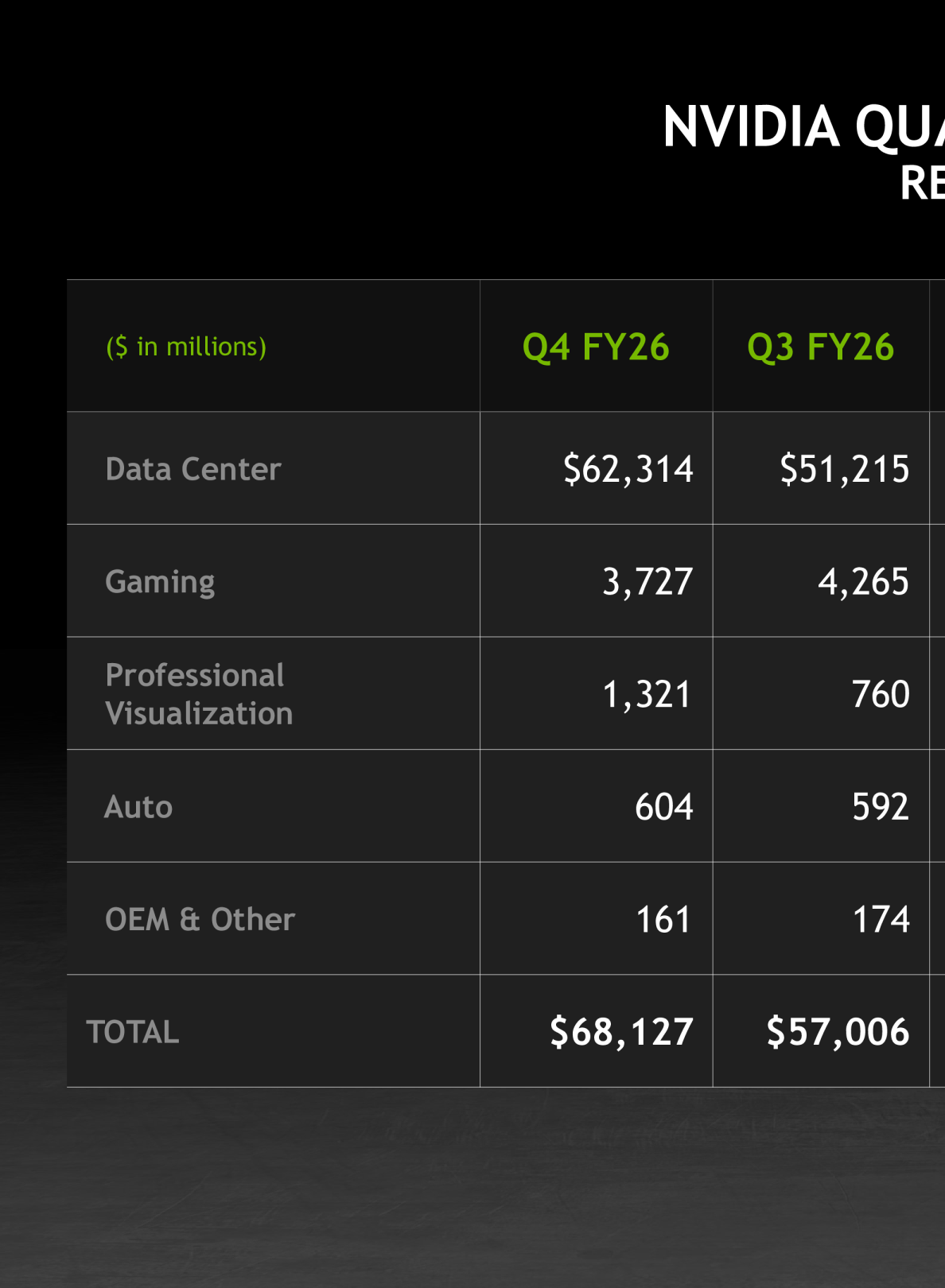Click the Data Center row label

[x=193, y=469]
